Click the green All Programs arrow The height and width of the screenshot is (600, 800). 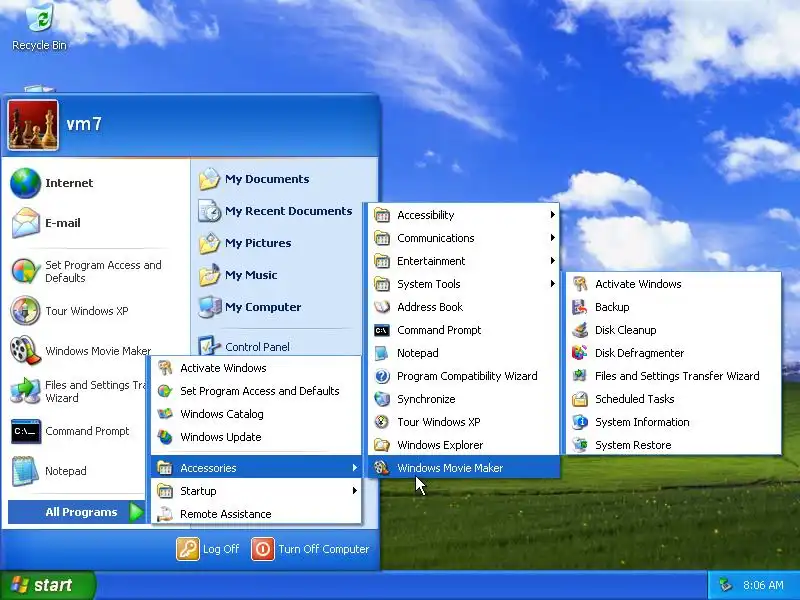(x=136, y=512)
